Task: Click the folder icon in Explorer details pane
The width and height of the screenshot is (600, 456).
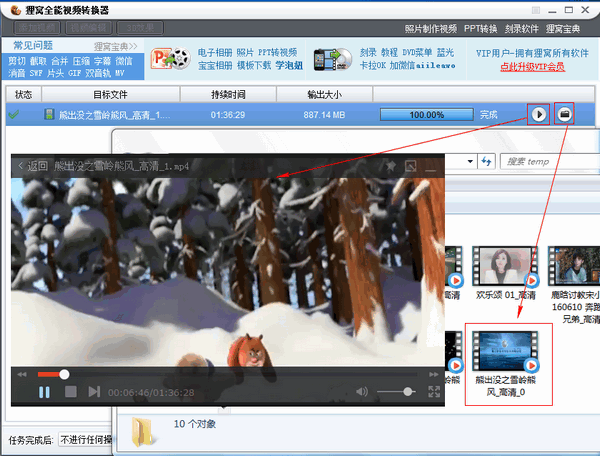Action: click(x=142, y=432)
